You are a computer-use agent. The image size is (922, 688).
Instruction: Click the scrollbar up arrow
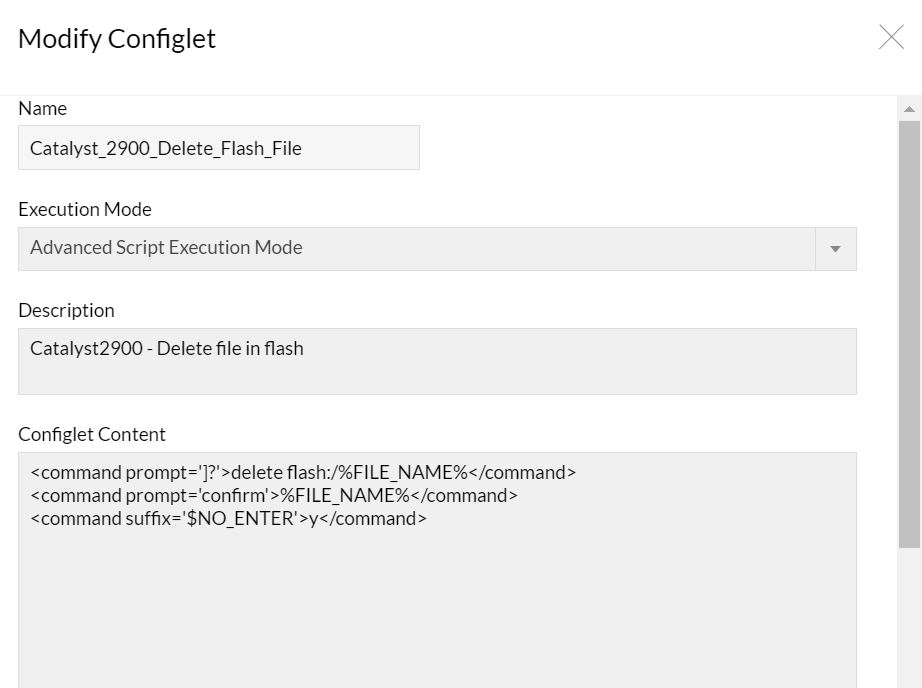pyautogui.click(x=909, y=109)
